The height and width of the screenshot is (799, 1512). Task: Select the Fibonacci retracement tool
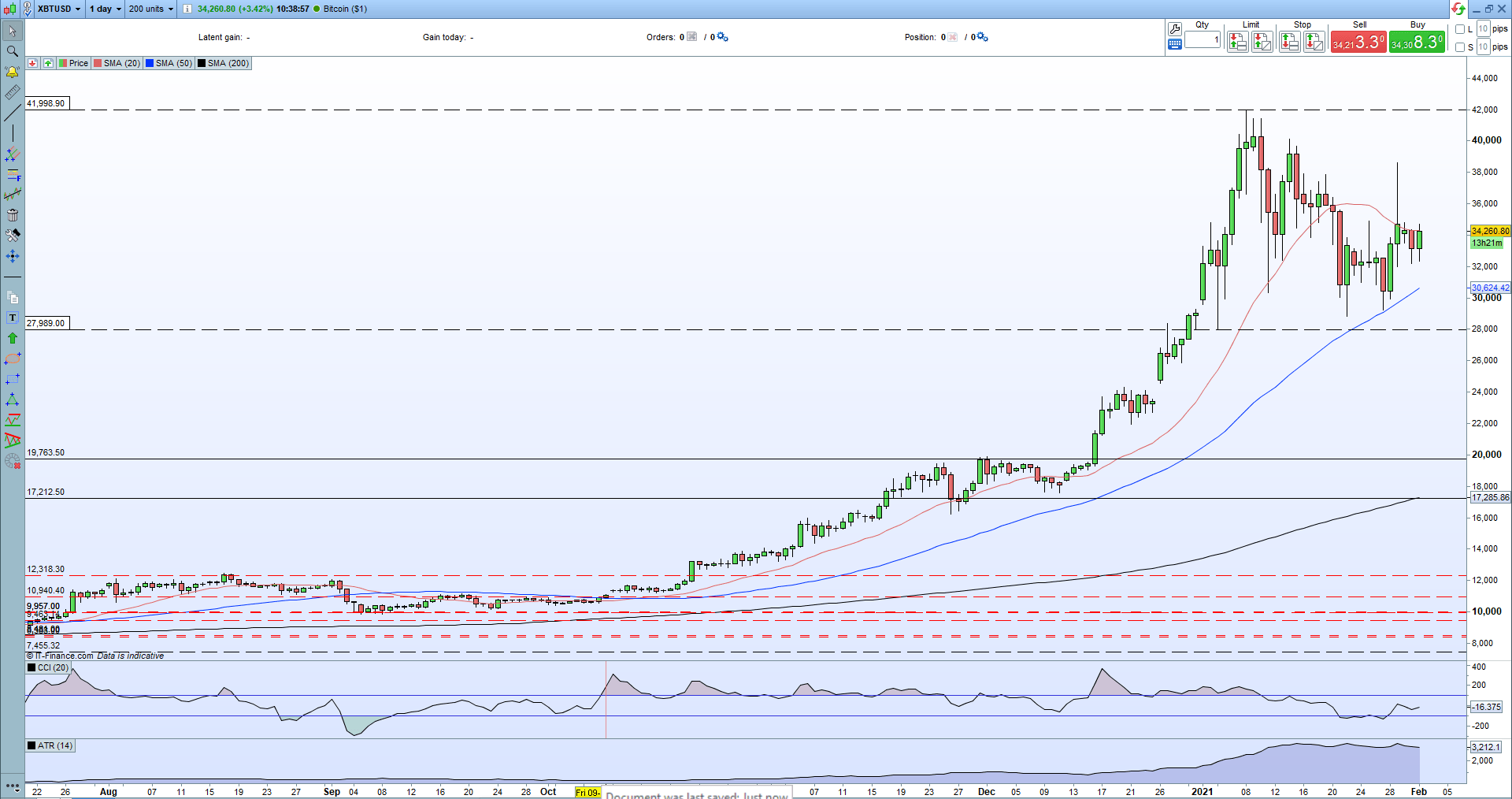tap(13, 174)
